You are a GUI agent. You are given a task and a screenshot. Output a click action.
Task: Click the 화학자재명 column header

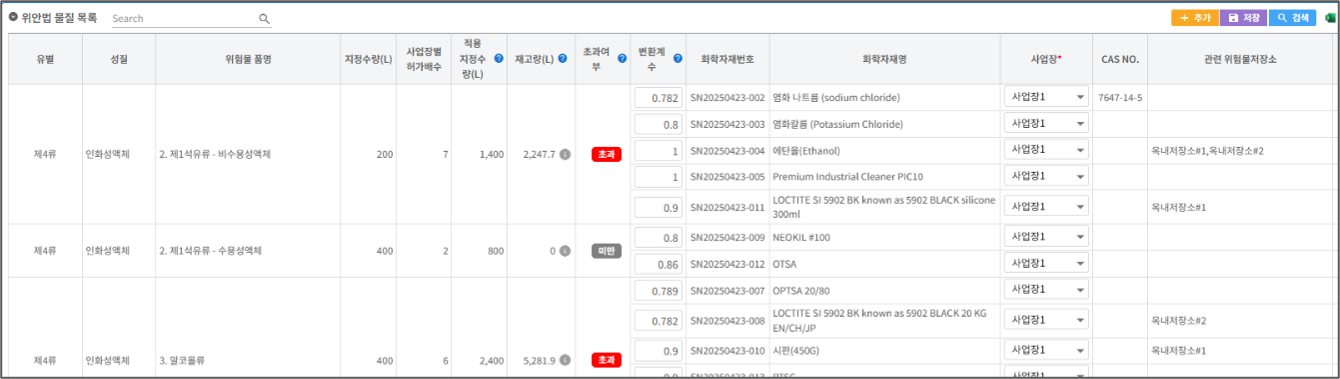tap(884, 59)
